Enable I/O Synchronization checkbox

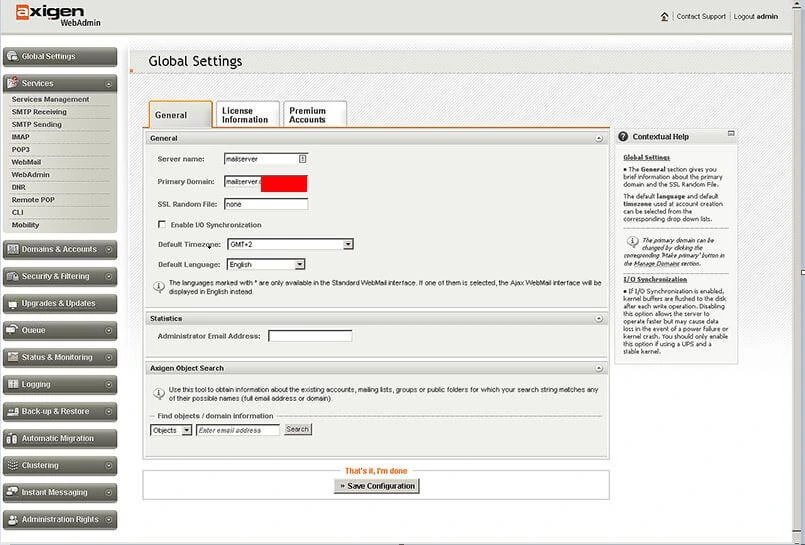coord(162,224)
